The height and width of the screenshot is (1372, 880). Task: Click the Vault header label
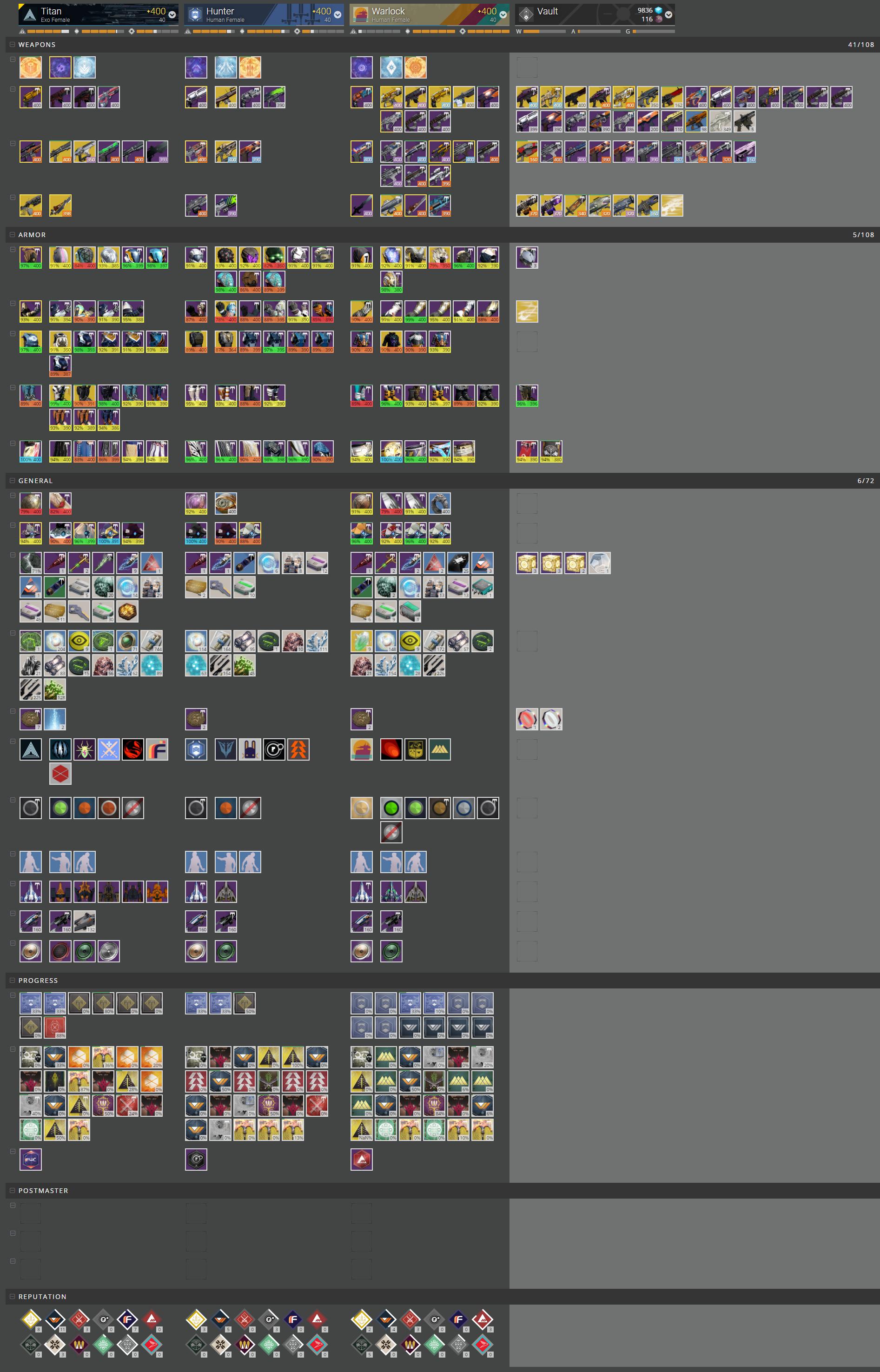(548, 12)
